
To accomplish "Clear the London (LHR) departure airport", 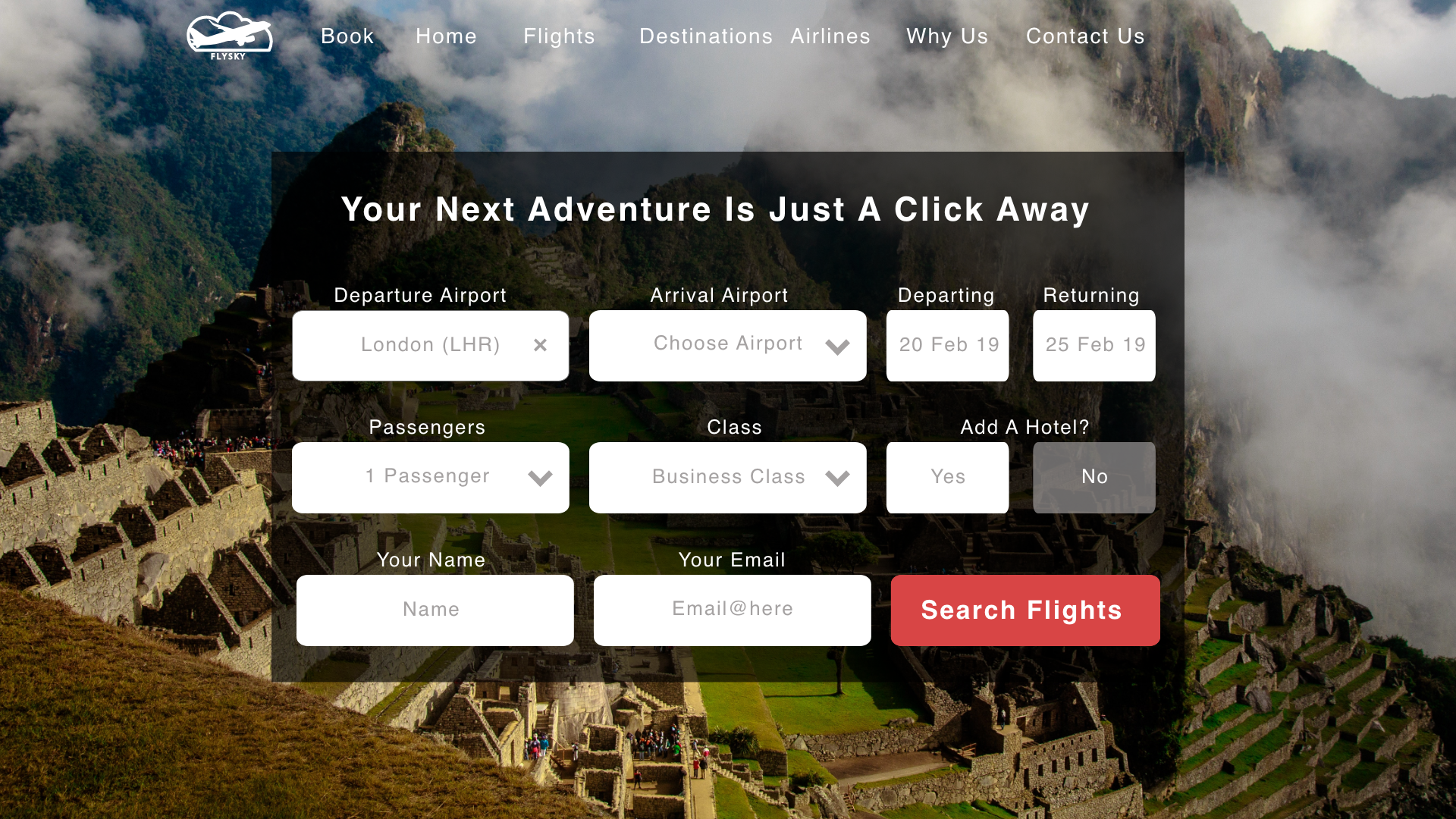I will [540, 345].
